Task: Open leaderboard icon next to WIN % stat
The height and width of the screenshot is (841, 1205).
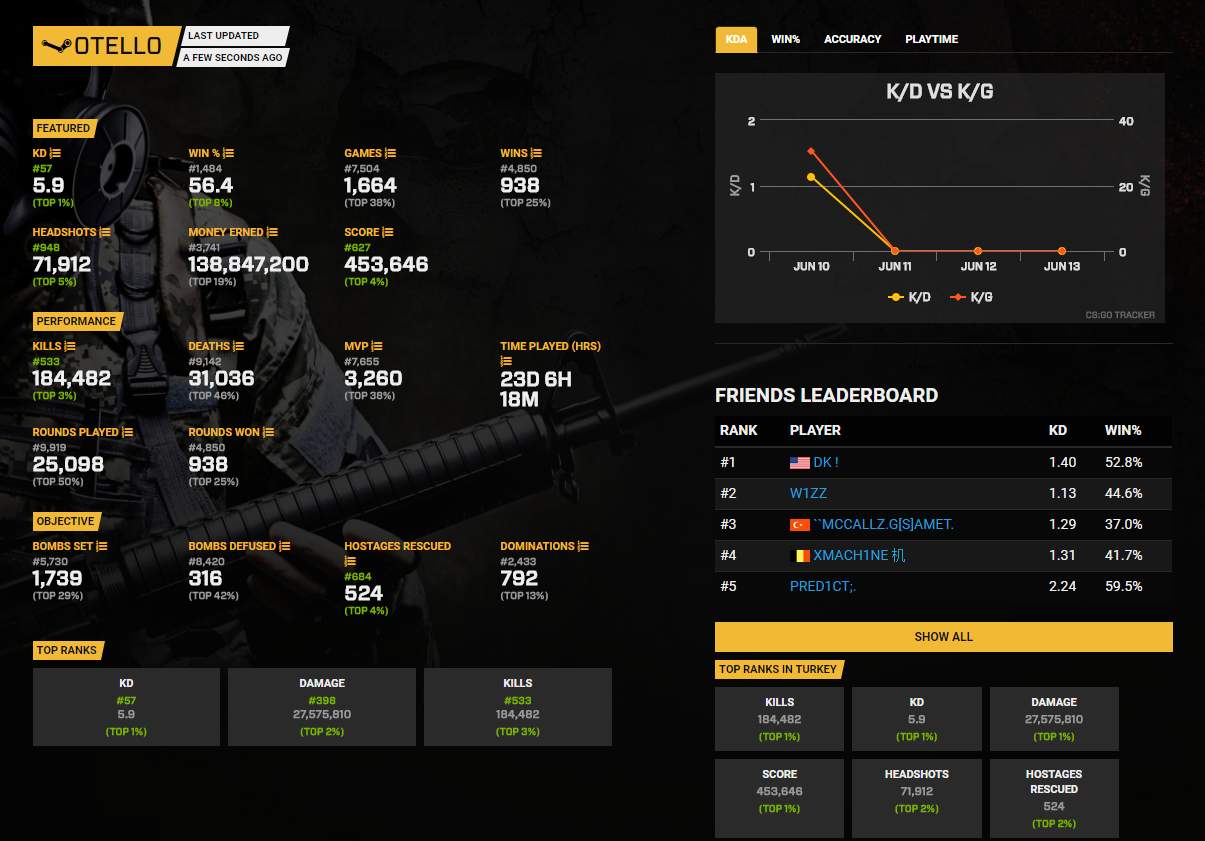Action: (x=229, y=153)
